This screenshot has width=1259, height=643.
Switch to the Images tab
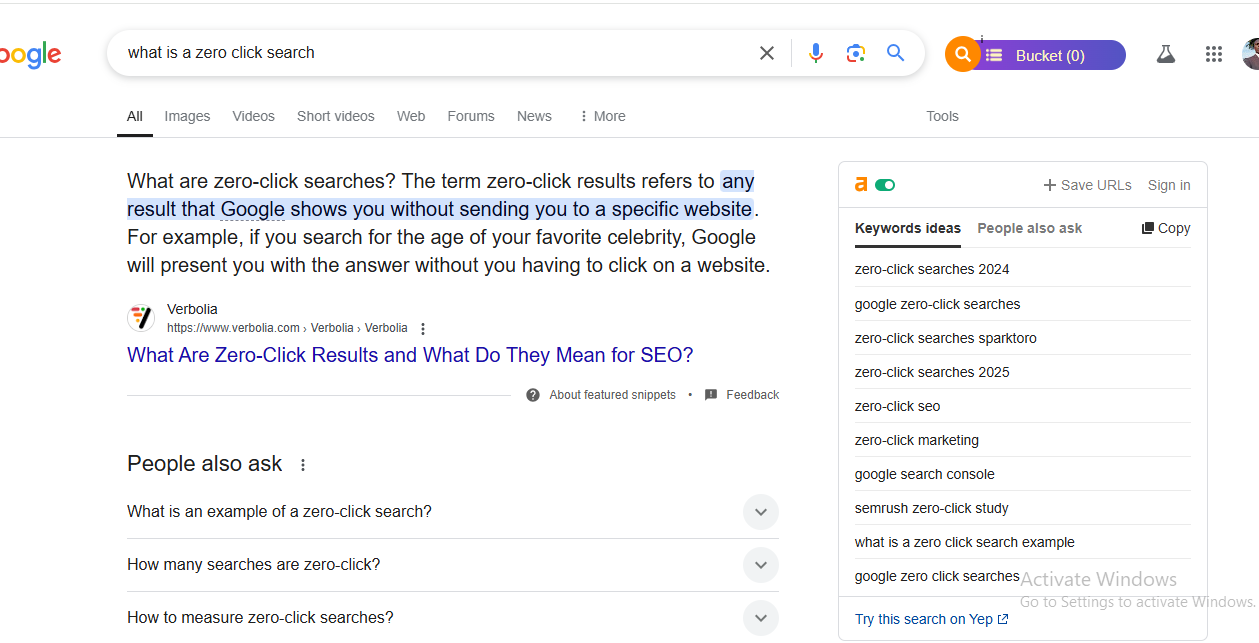(187, 116)
